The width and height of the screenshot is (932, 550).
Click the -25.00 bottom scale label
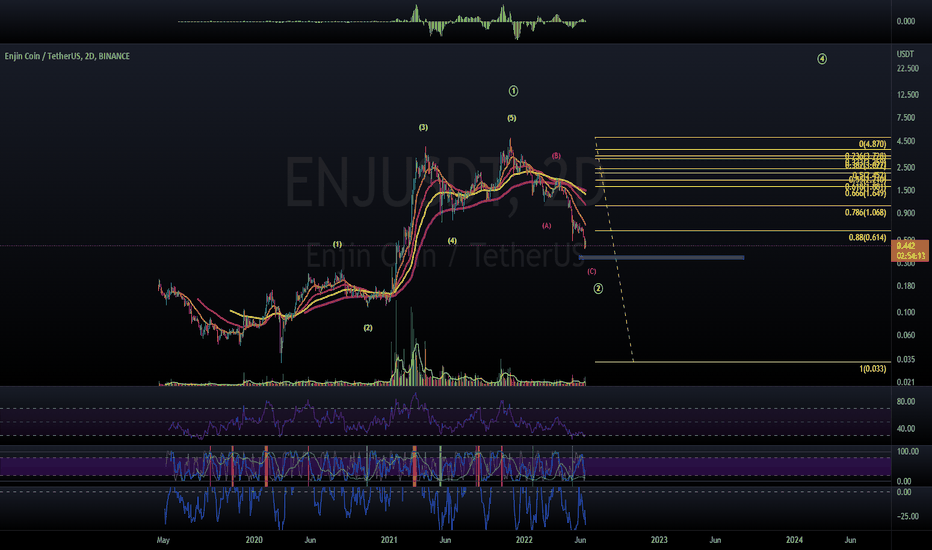tap(908, 516)
